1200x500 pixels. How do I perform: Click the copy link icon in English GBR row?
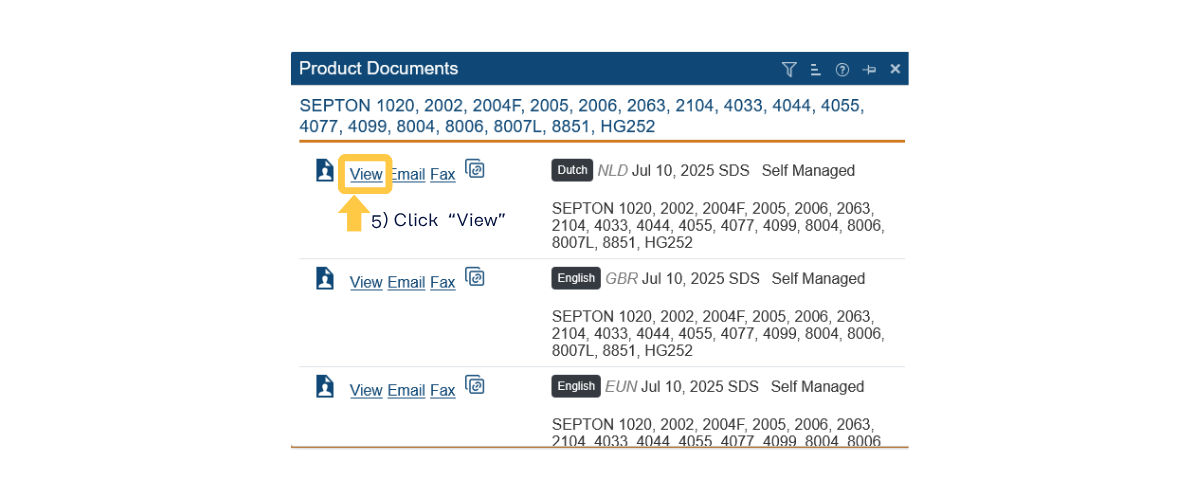[x=475, y=277]
